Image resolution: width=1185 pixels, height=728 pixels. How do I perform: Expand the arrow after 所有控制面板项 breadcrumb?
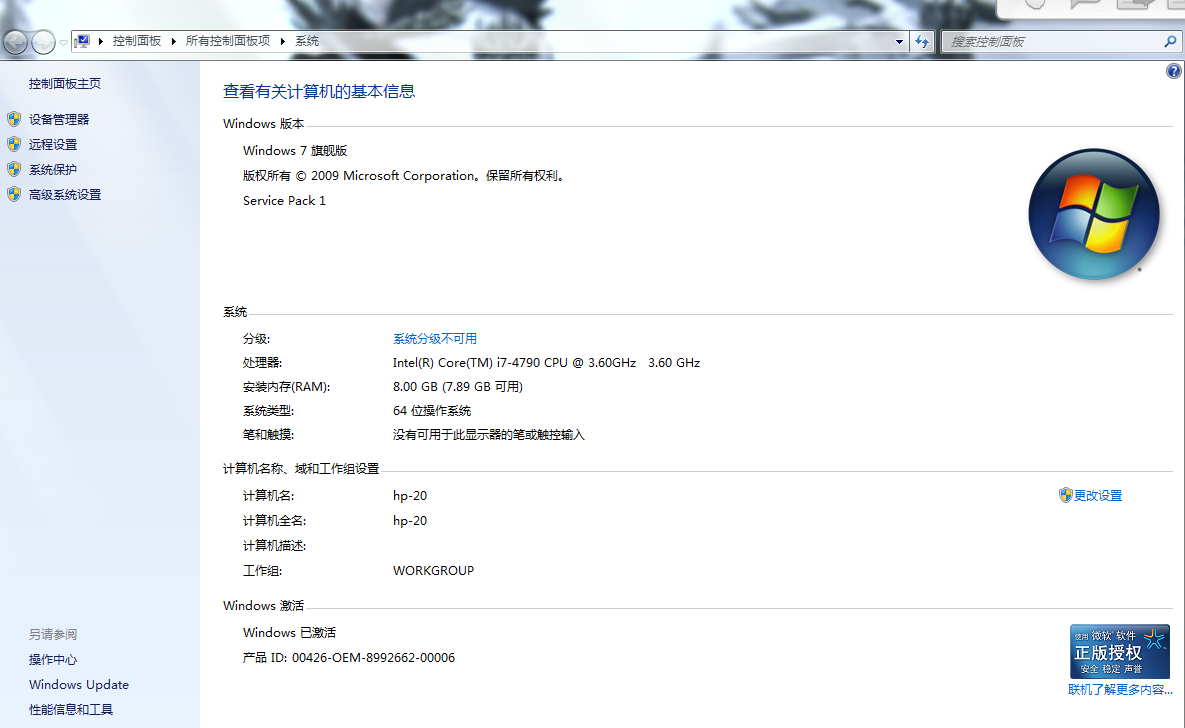[x=283, y=41]
